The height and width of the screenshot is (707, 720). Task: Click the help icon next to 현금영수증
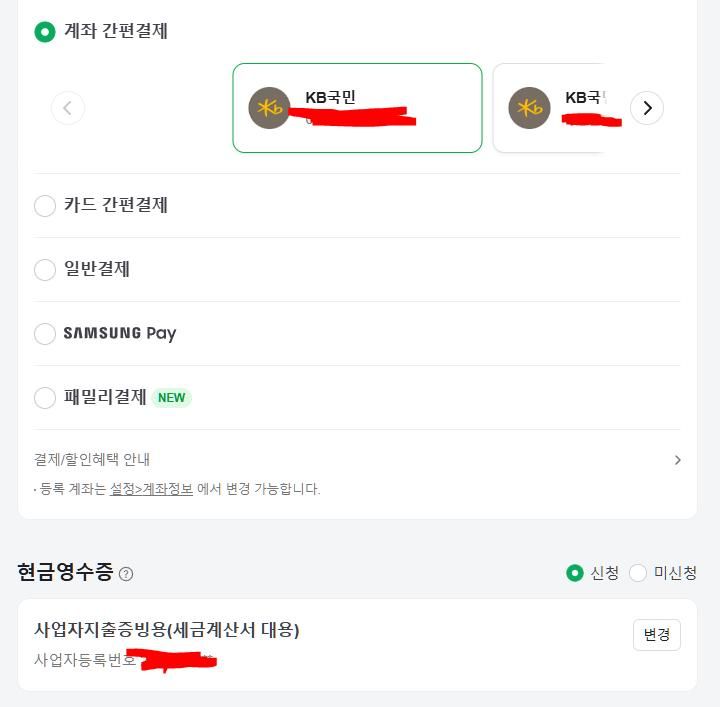pyautogui.click(x=126, y=574)
